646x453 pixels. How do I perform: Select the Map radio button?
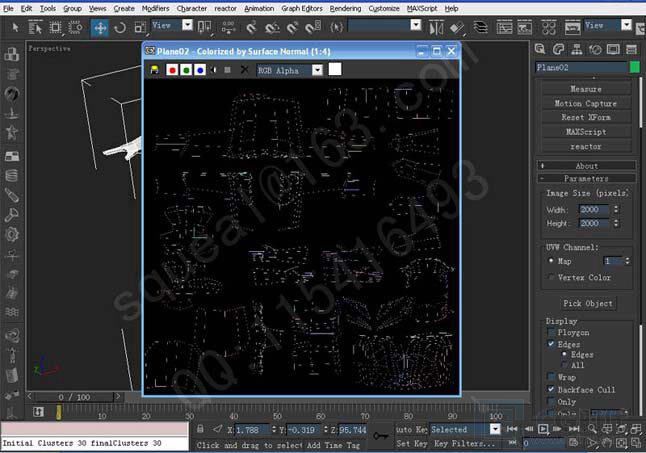551,261
